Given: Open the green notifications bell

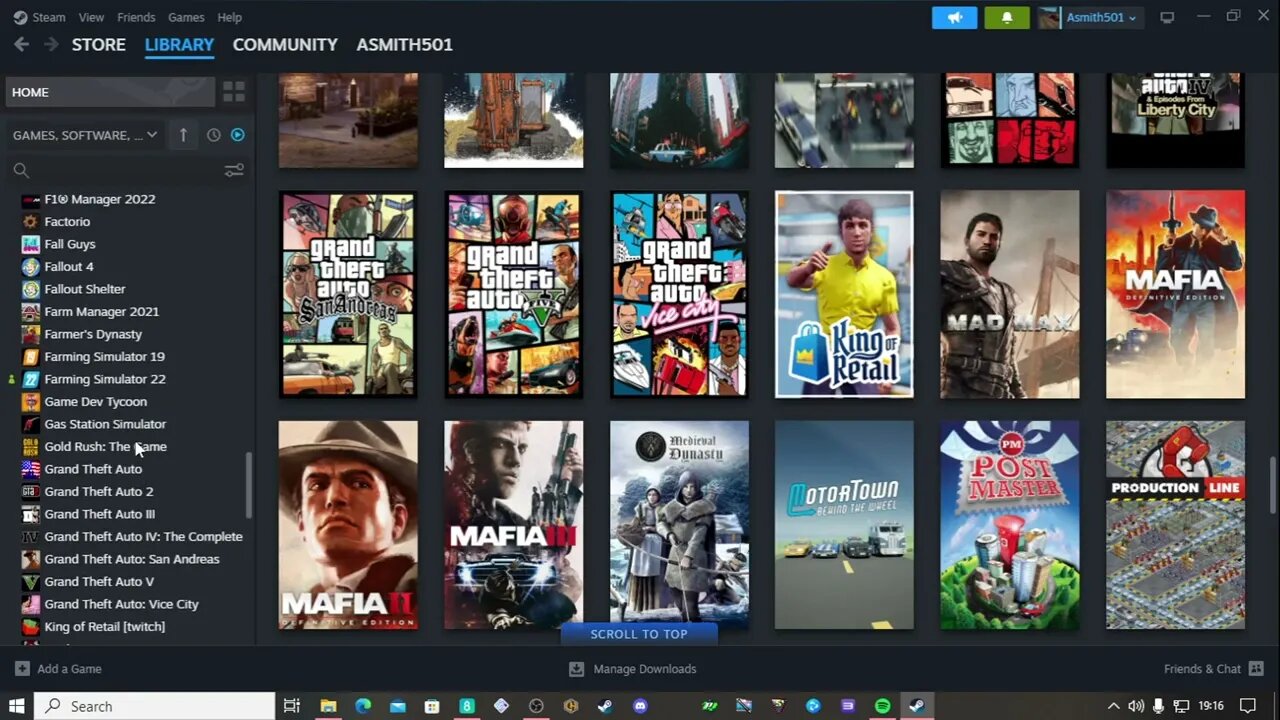Looking at the screenshot, I should tap(1007, 17).
